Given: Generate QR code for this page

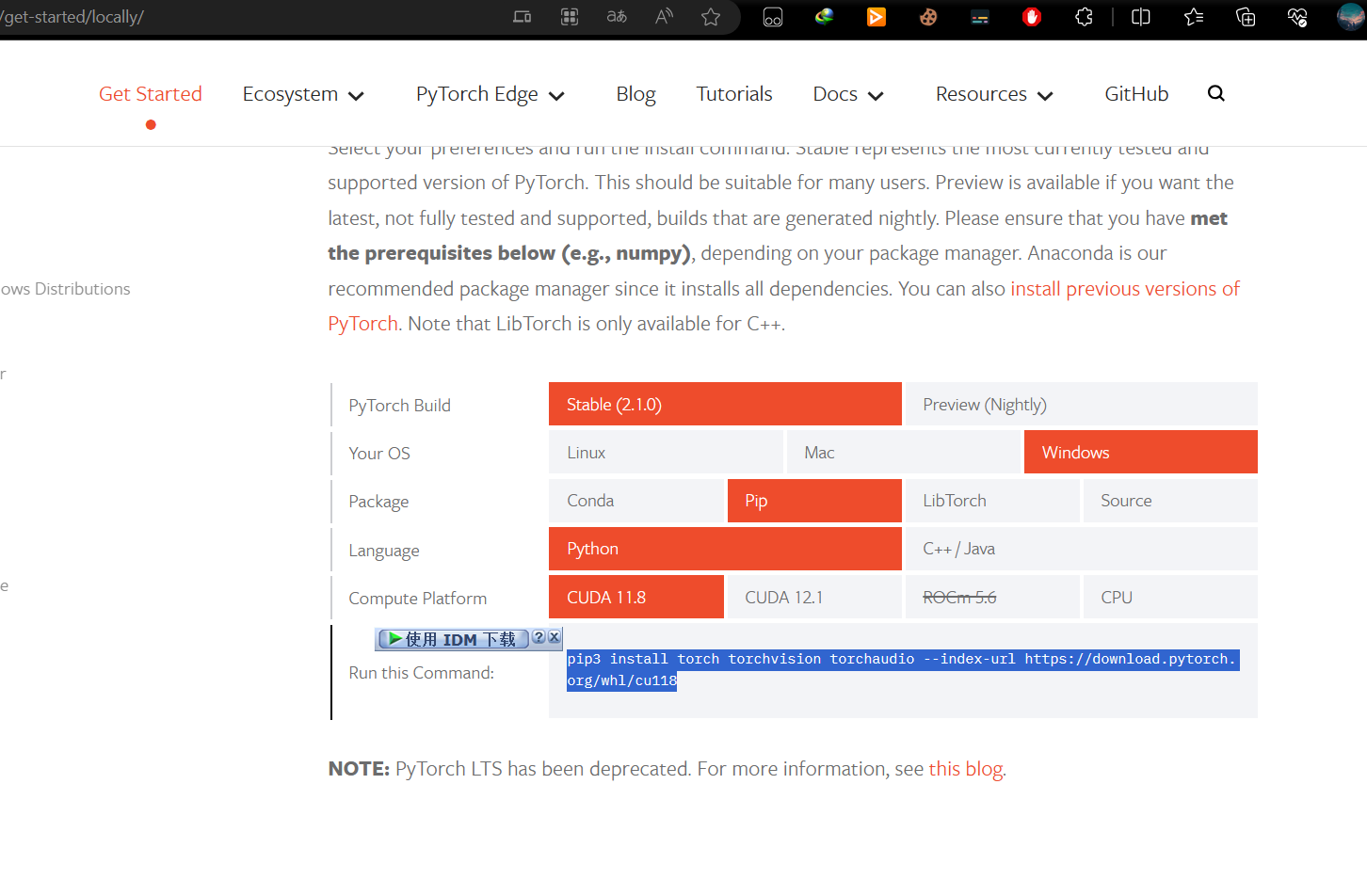Looking at the screenshot, I should pos(570,17).
